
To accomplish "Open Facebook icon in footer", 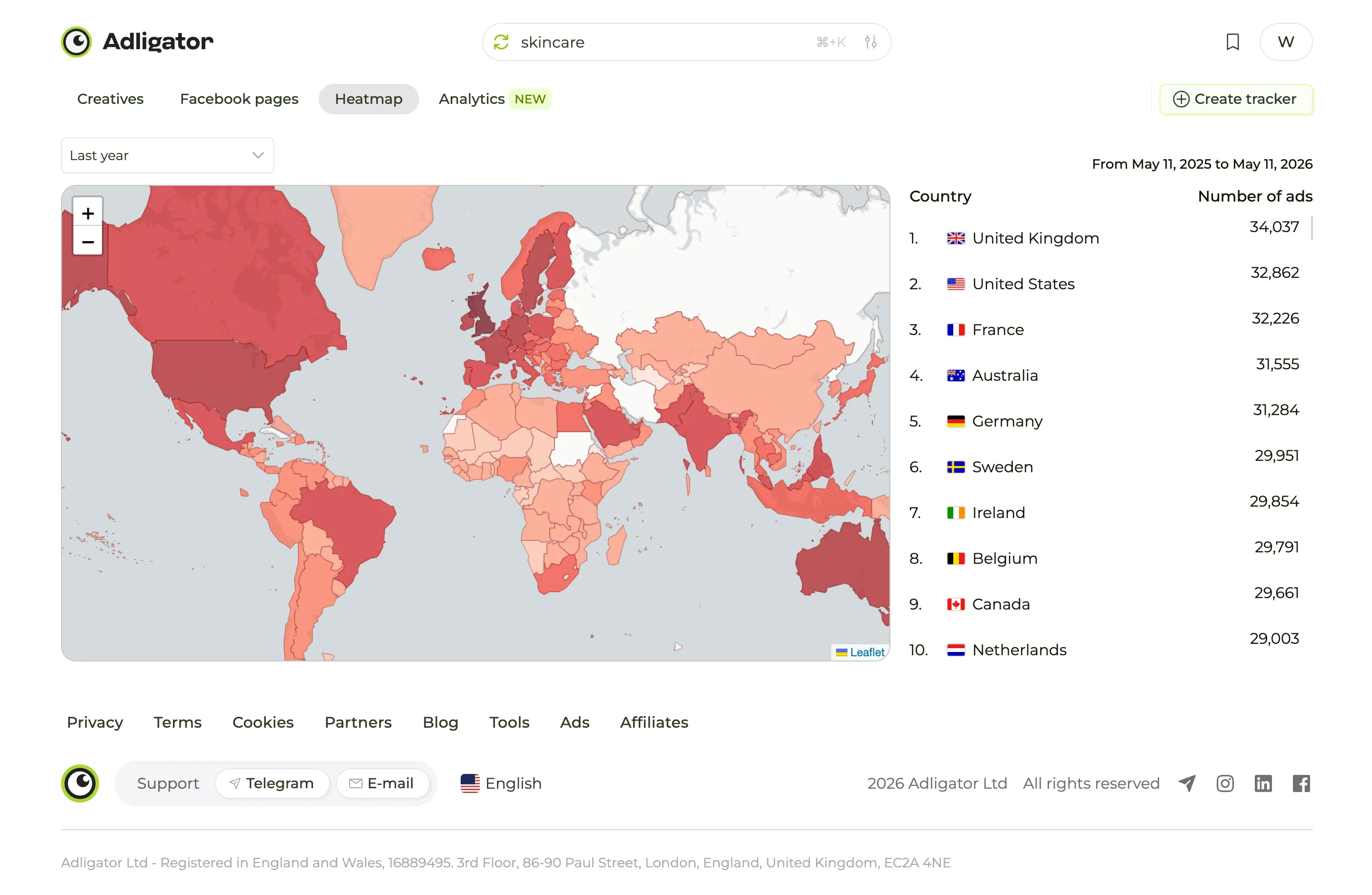I will tap(1301, 783).
